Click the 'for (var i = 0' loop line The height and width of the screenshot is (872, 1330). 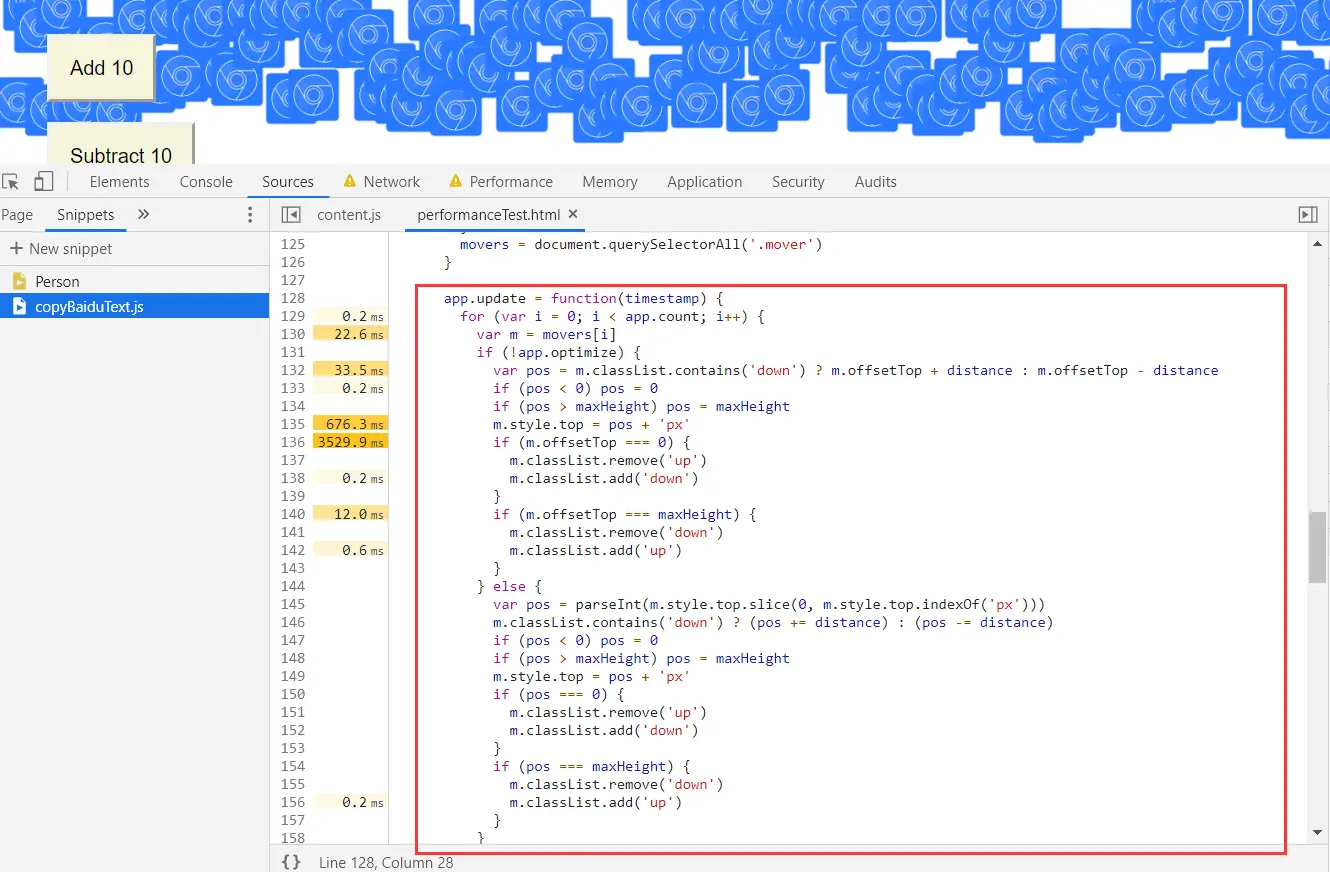(x=612, y=316)
